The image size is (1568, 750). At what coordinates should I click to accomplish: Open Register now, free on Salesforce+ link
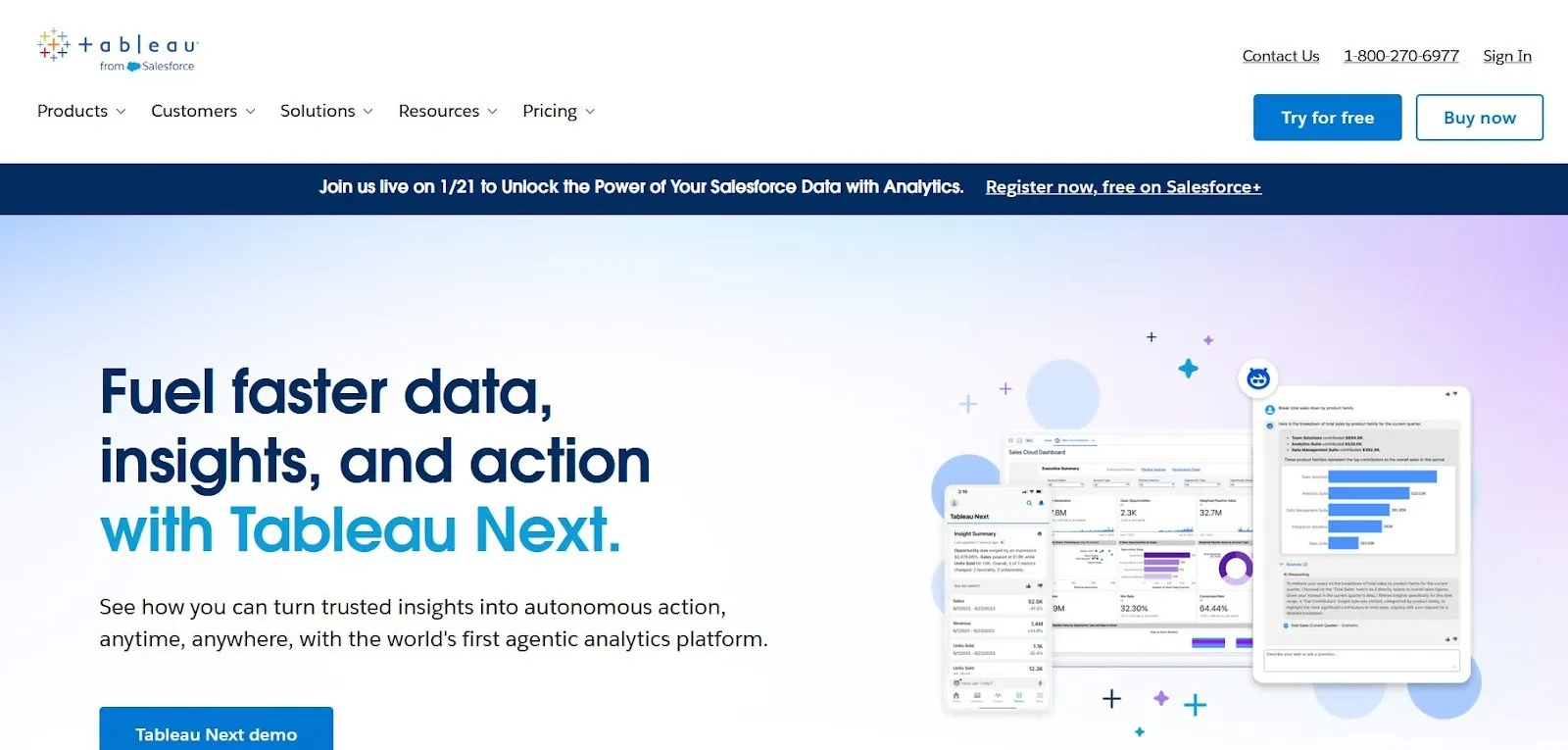point(1123,187)
